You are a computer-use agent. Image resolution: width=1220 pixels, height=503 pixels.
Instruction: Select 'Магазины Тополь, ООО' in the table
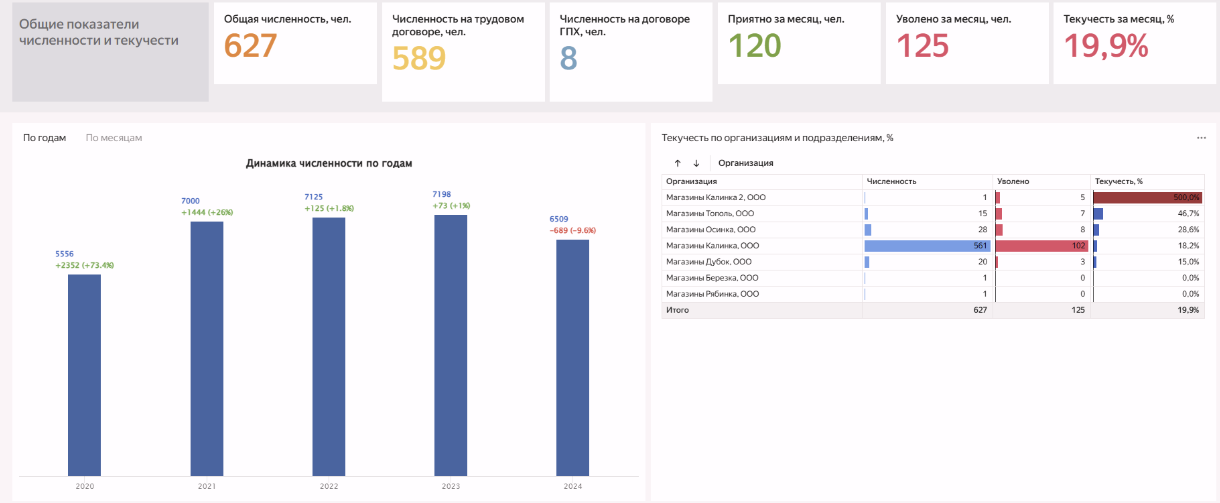tap(711, 214)
